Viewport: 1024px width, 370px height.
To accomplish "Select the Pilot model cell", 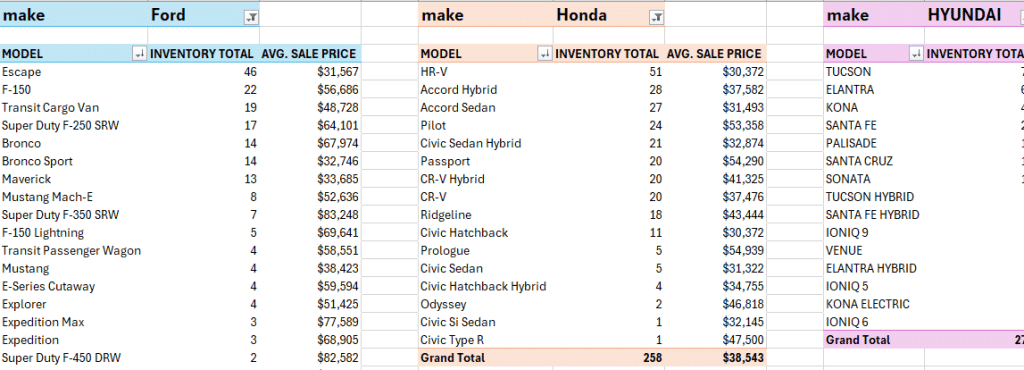I will [486, 125].
